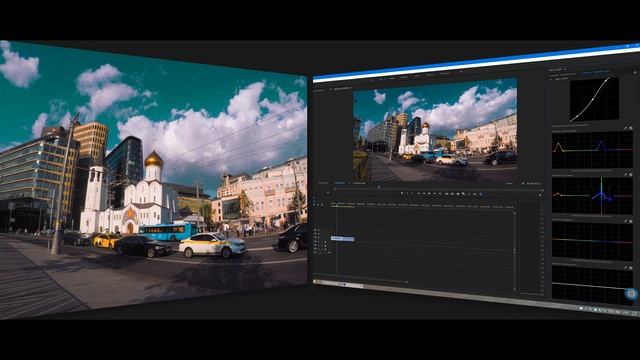Click the program monitor playhead marker below preview
Viewport: 640px width, 360px height.
(x=379, y=187)
